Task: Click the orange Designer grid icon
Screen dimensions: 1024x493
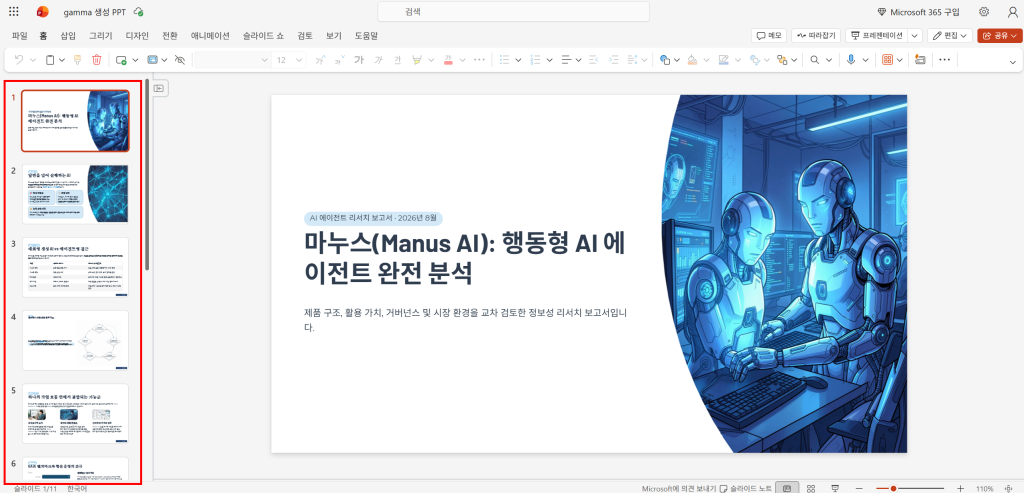Action: pos(887,59)
